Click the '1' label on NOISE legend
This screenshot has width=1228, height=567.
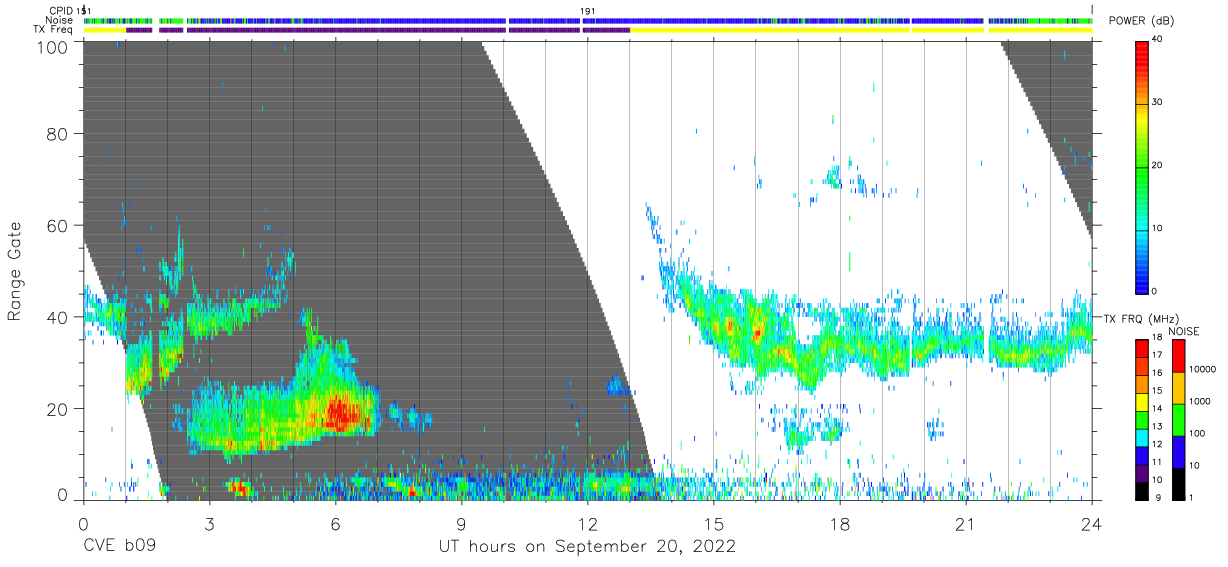coord(1192,496)
